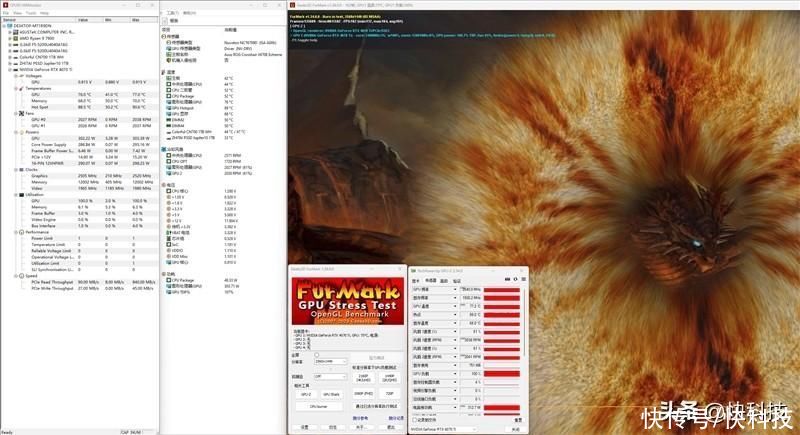
Task: Click the ASUSTeK motherboard icon in HWMonitor
Action: click(x=15, y=32)
